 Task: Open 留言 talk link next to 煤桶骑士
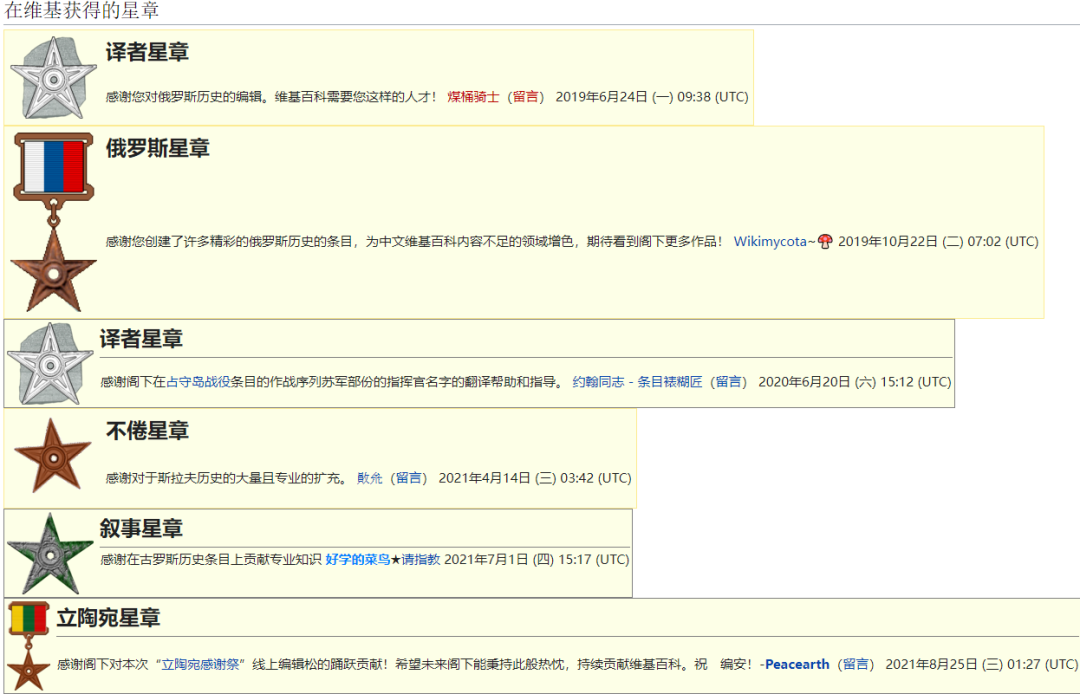pyautogui.click(x=526, y=97)
